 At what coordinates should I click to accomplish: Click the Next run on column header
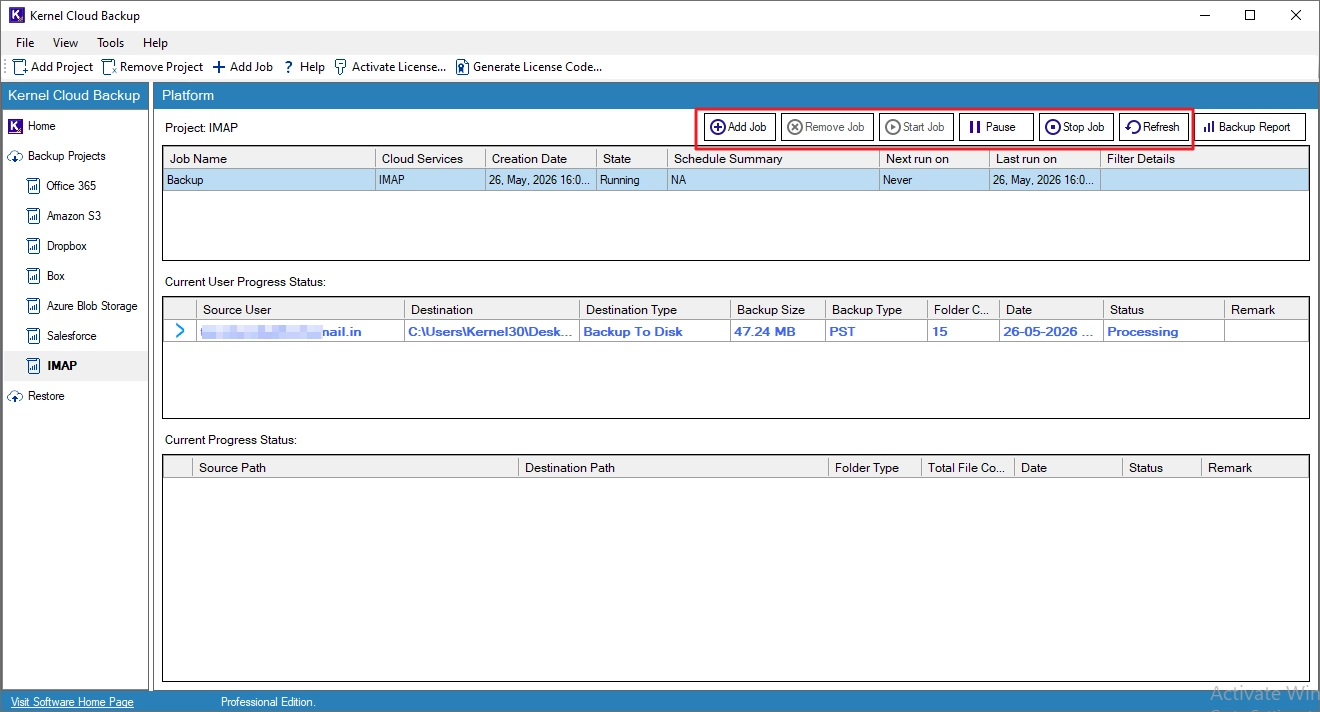(934, 158)
